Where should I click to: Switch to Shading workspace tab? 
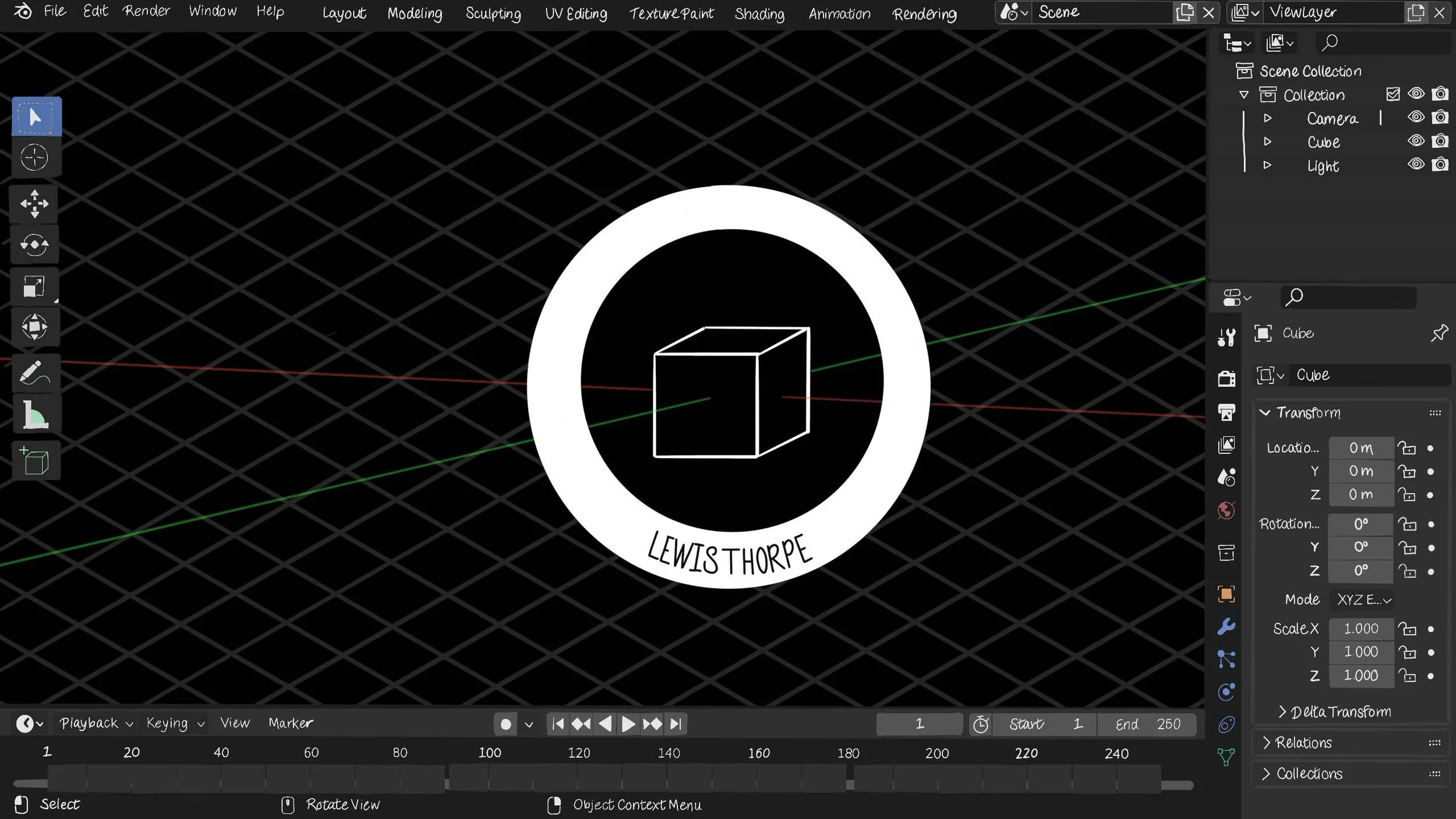tap(759, 13)
